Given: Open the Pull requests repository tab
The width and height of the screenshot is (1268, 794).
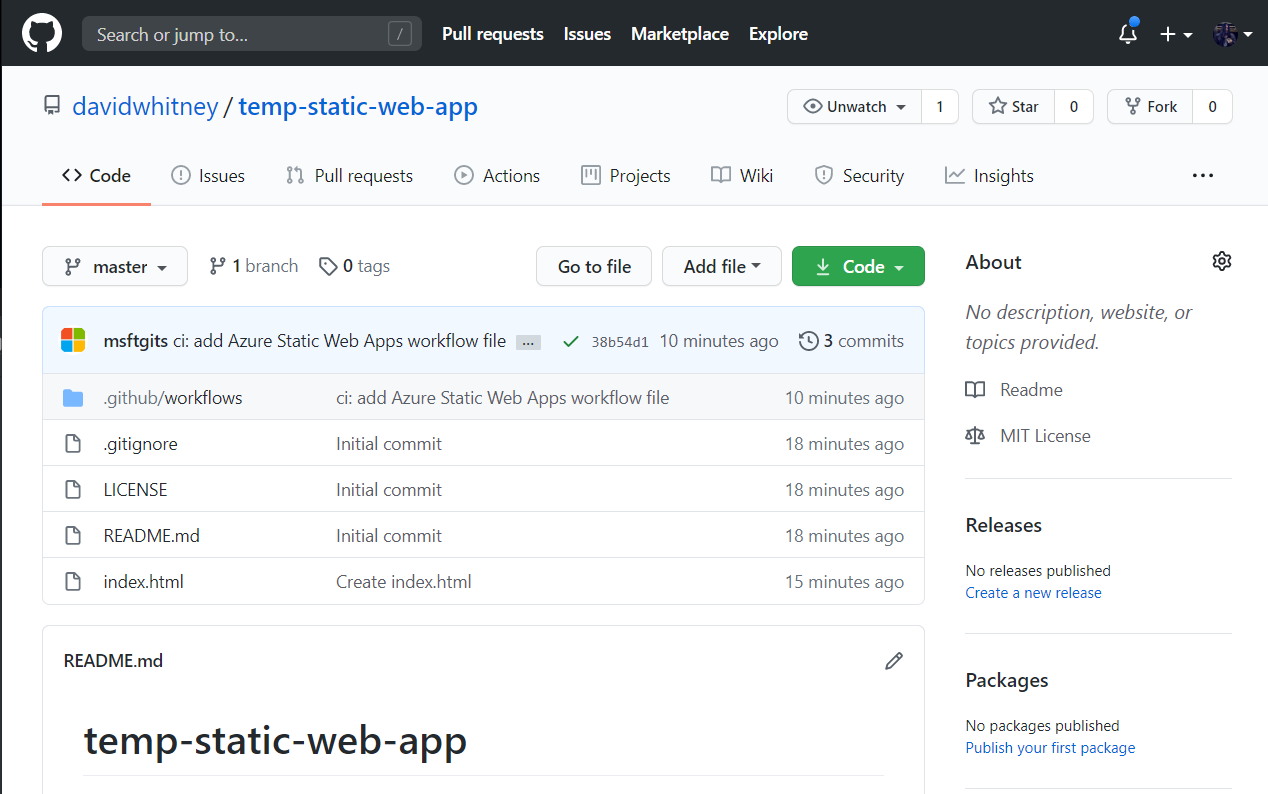Looking at the screenshot, I should [x=349, y=176].
